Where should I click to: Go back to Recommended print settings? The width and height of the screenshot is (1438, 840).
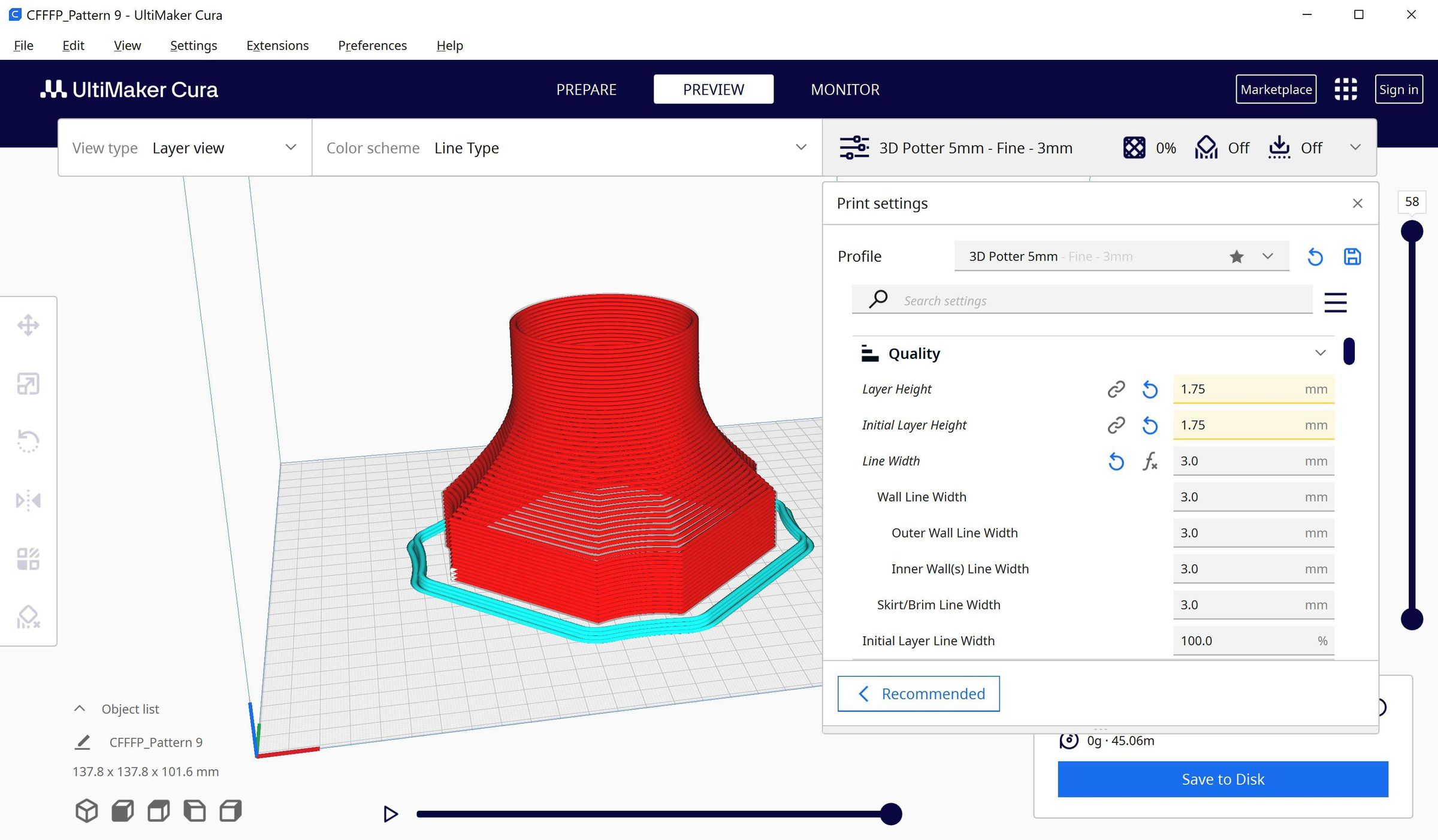click(918, 693)
